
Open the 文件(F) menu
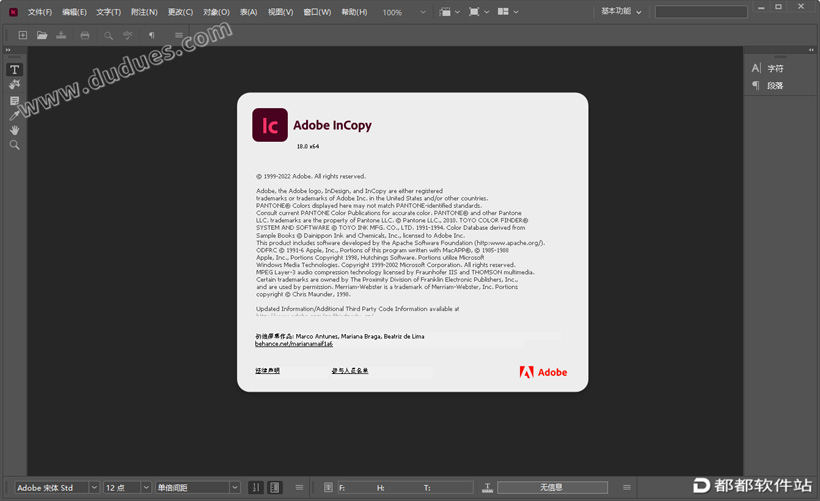tap(40, 12)
